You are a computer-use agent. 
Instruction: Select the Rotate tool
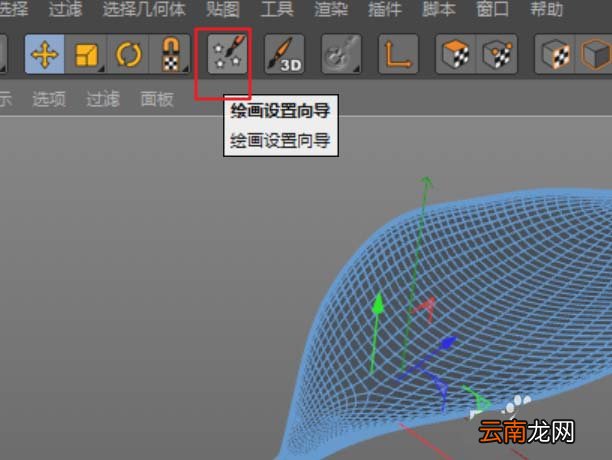[128, 54]
